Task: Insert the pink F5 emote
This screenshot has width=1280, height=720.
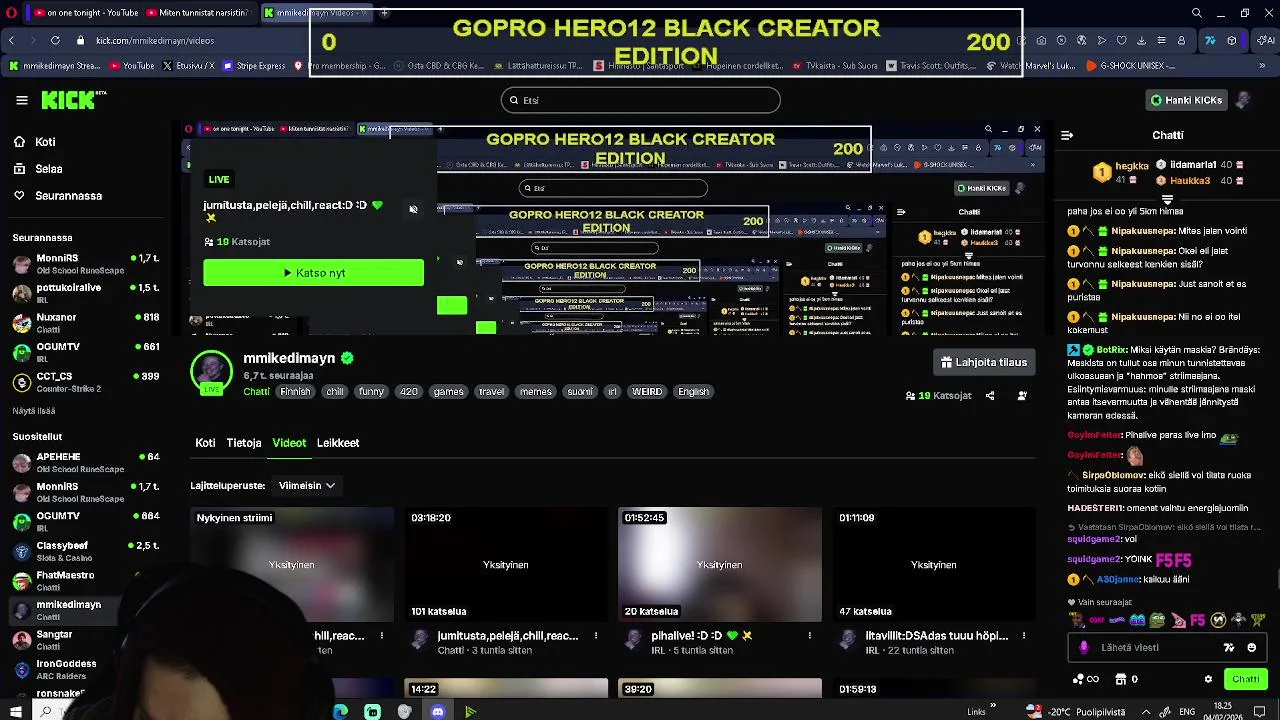Action: pos(1197,620)
